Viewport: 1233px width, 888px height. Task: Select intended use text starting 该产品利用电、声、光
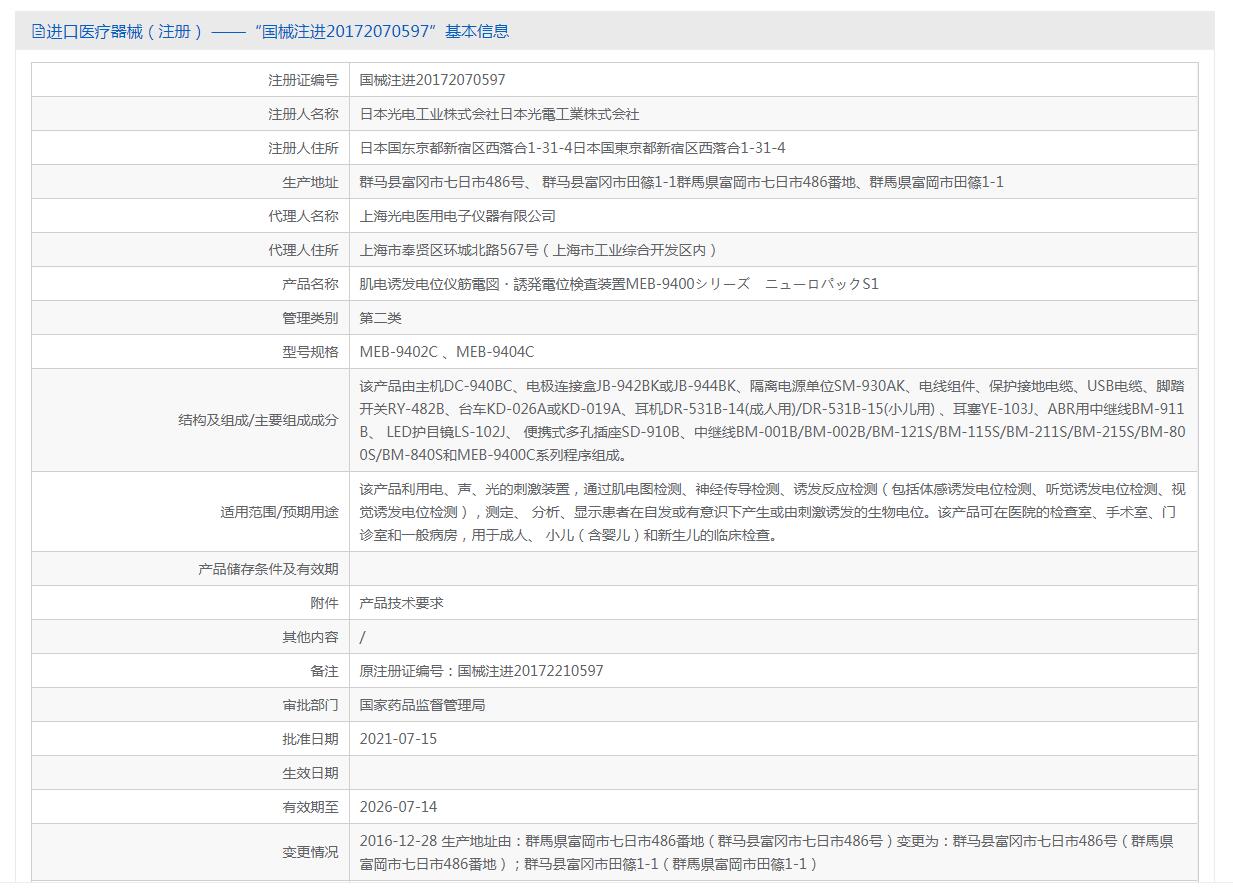click(772, 512)
